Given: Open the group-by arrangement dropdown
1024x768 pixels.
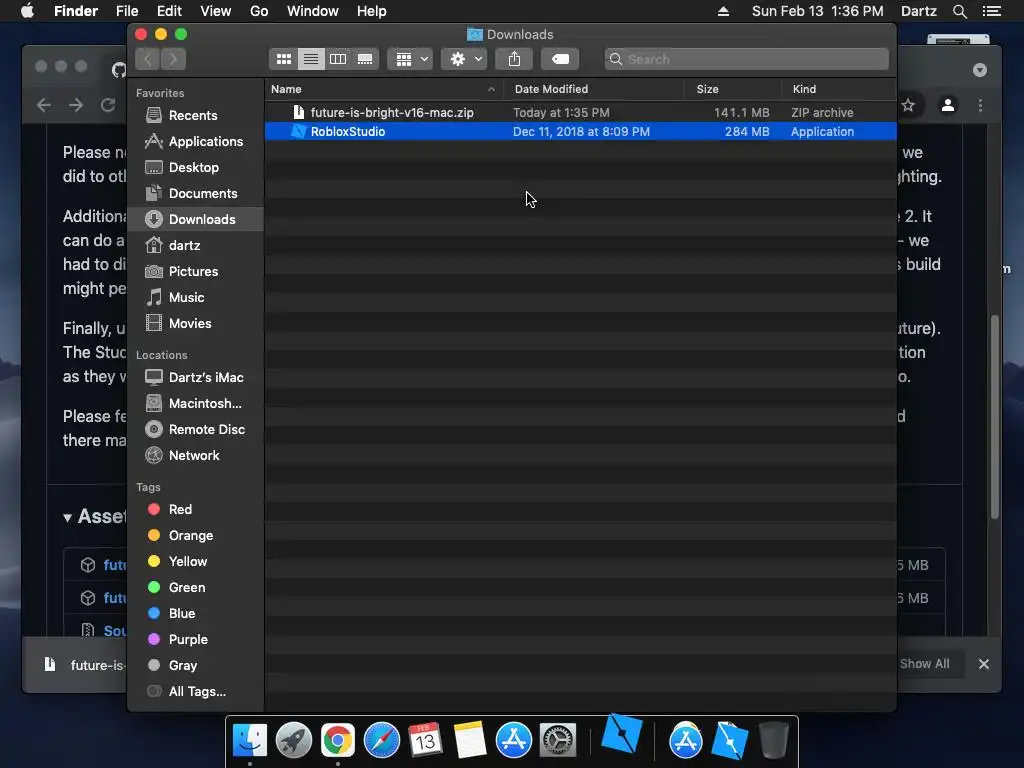Looking at the screenshot, I should tap(410, 59).
